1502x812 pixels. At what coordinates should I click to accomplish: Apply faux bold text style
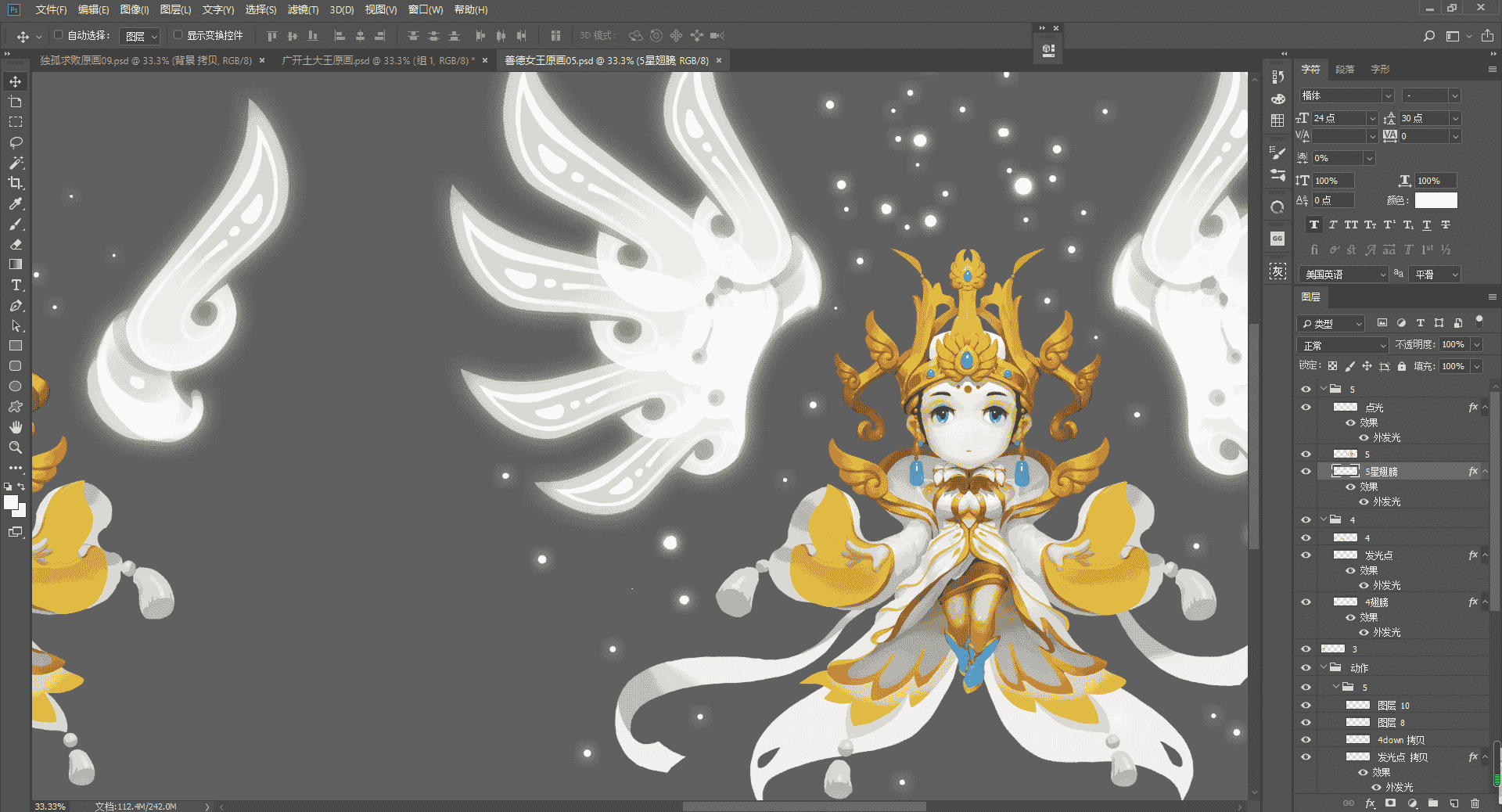coord(1314,225)
